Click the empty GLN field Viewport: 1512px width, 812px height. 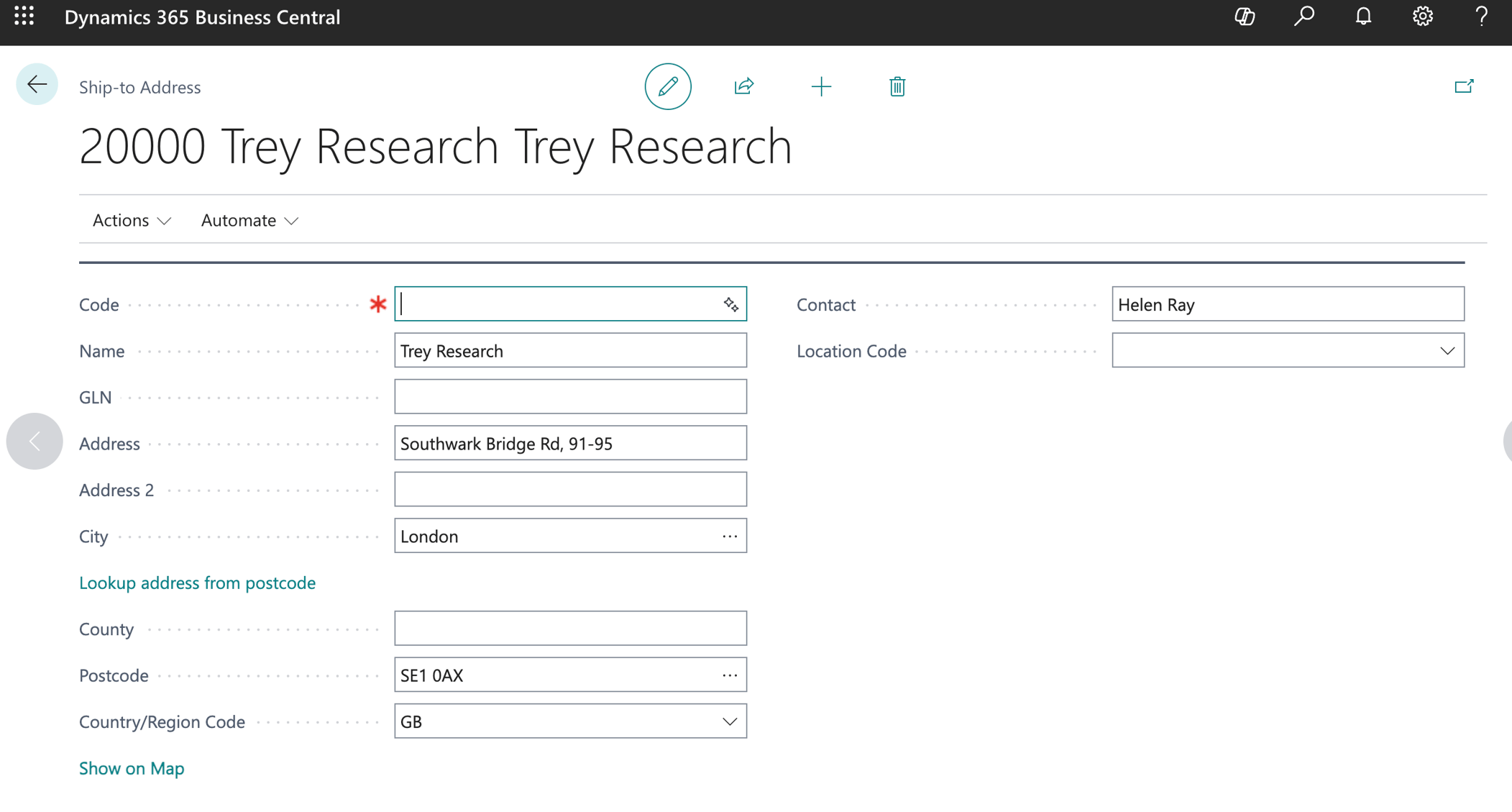tap(570, 396)
